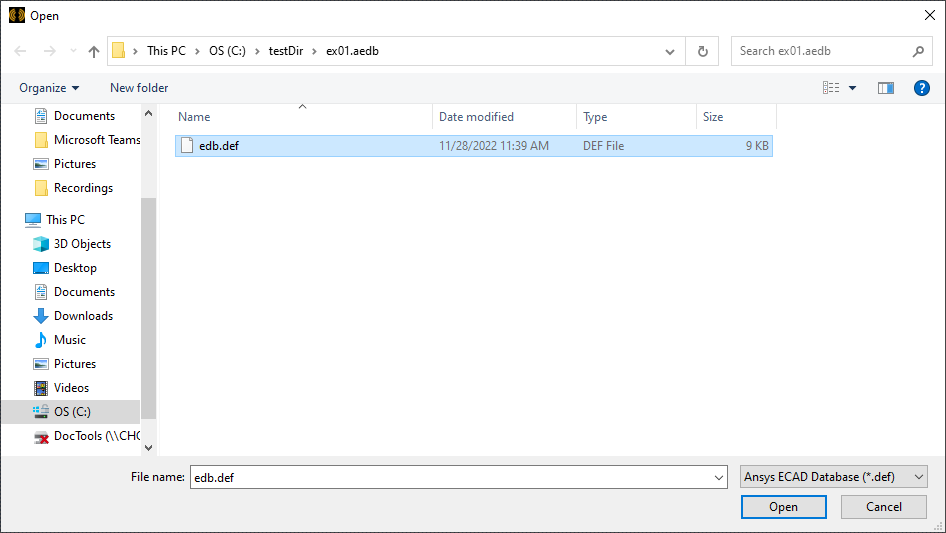946x533 pixels.
Task: Click the OS (C:) drive icon
Action: (41, 412)
